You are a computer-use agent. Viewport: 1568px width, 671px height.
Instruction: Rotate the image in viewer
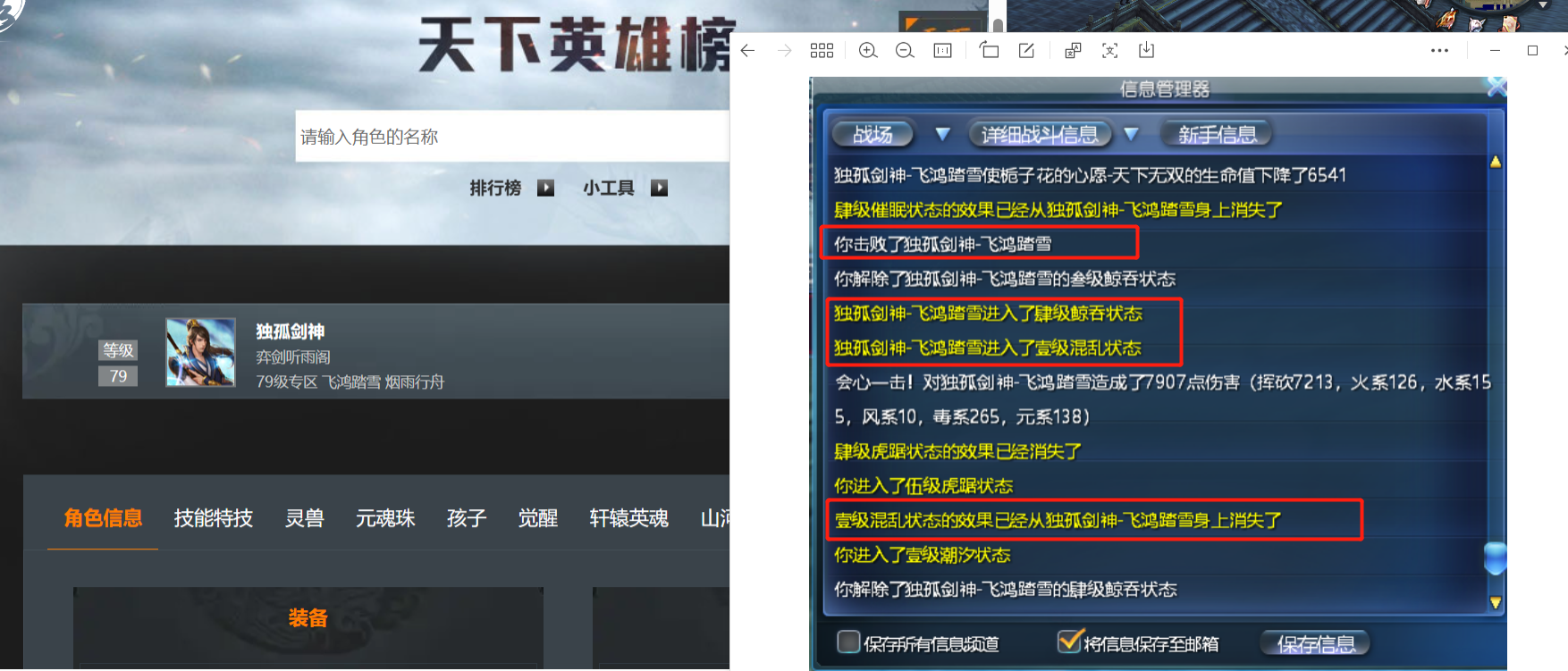coord(989,50)
